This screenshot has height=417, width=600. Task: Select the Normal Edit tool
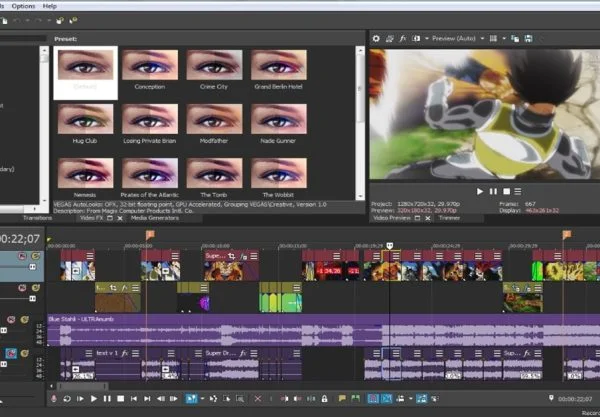[x=191, y=399]
